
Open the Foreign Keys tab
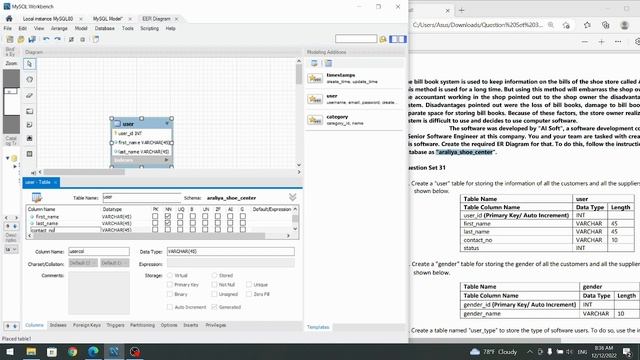point(87,325)
